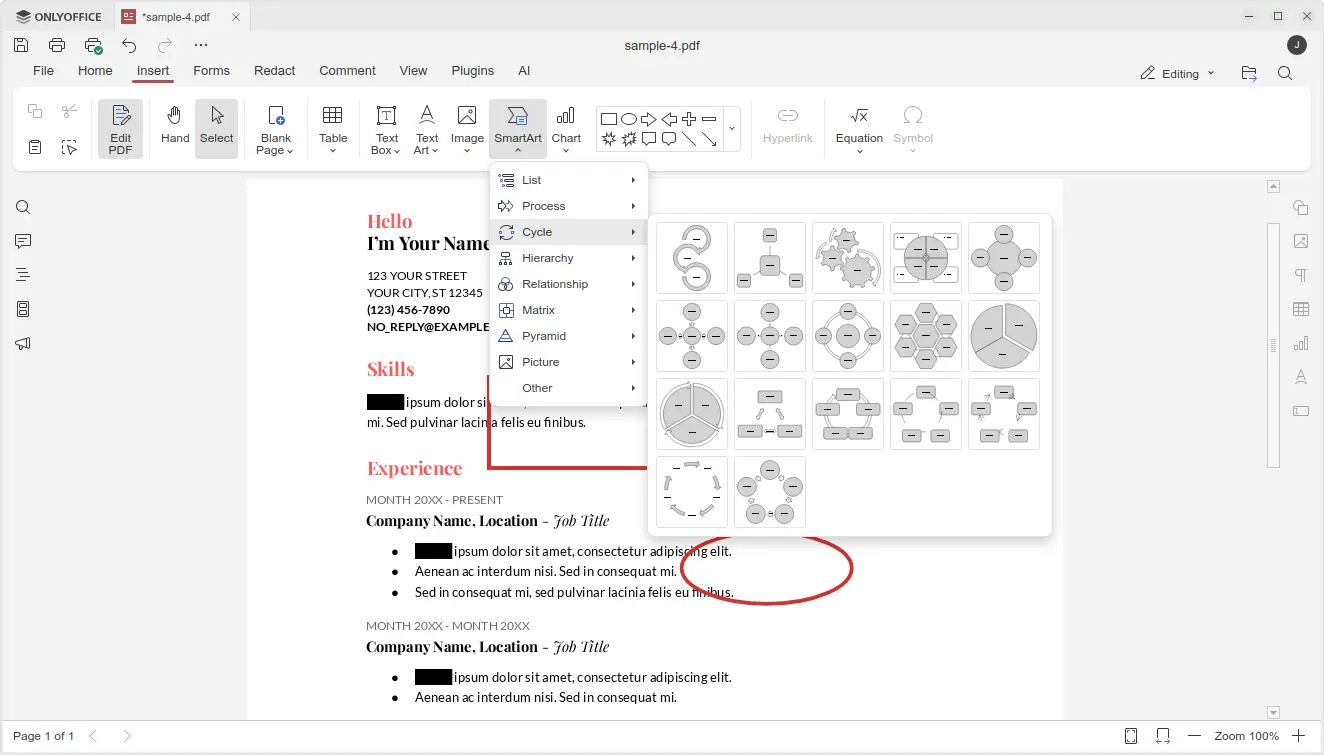The image size is (1324, 755).
Task: Open the Chart insert tool
Action: (x=566, y=128)
